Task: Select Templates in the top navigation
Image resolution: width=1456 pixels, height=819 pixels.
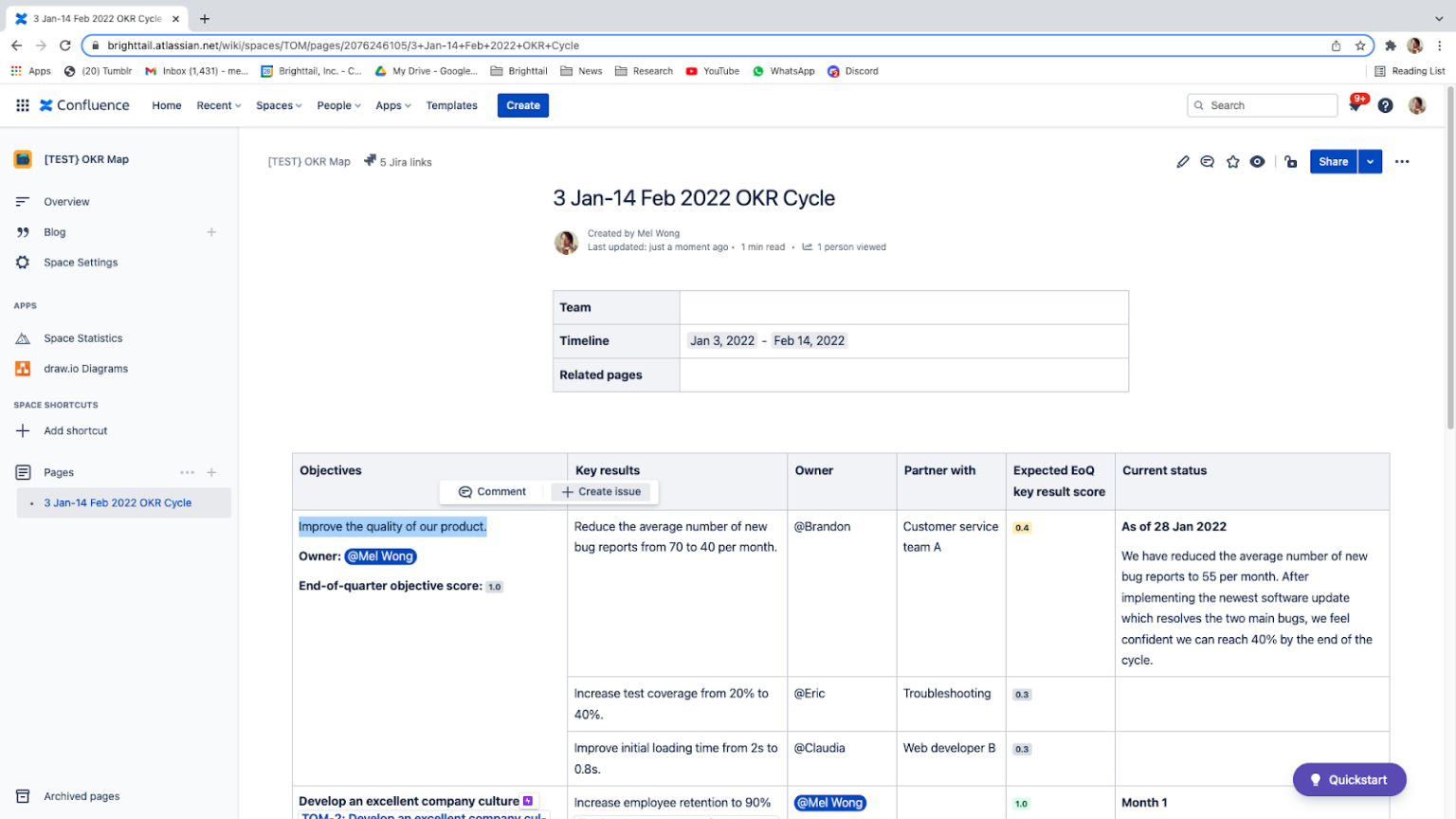Action: click(x=451, y=105)
